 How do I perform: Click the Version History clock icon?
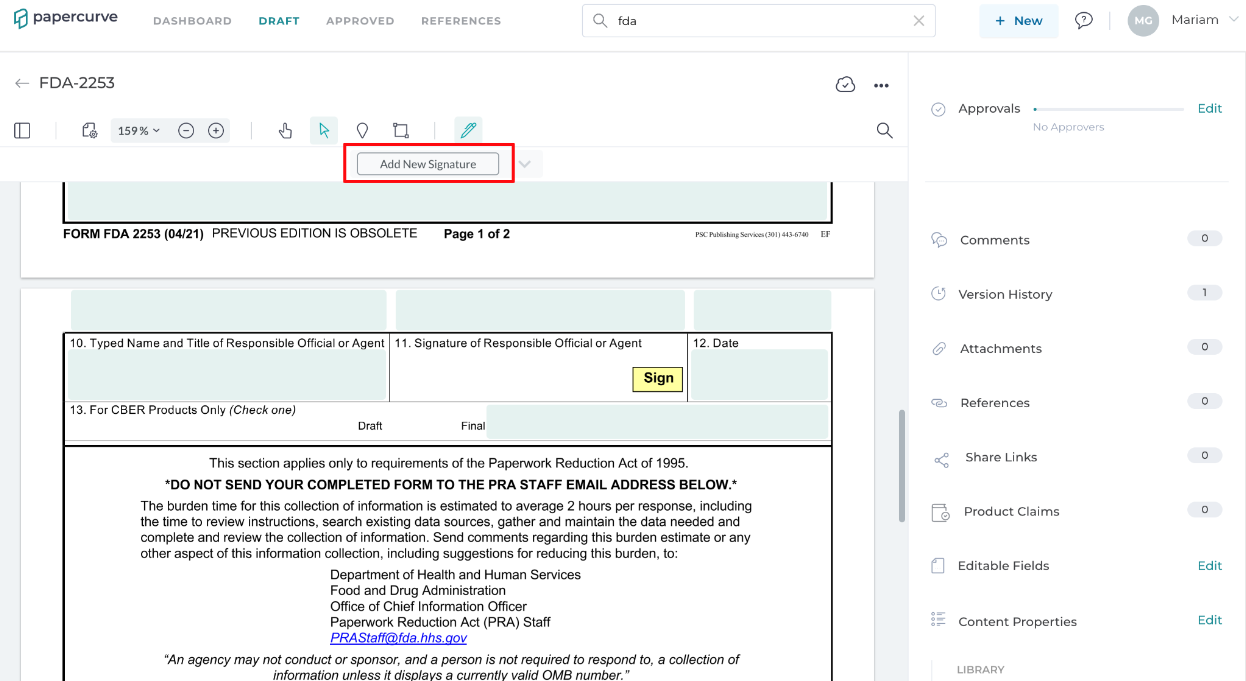[938, 294]
